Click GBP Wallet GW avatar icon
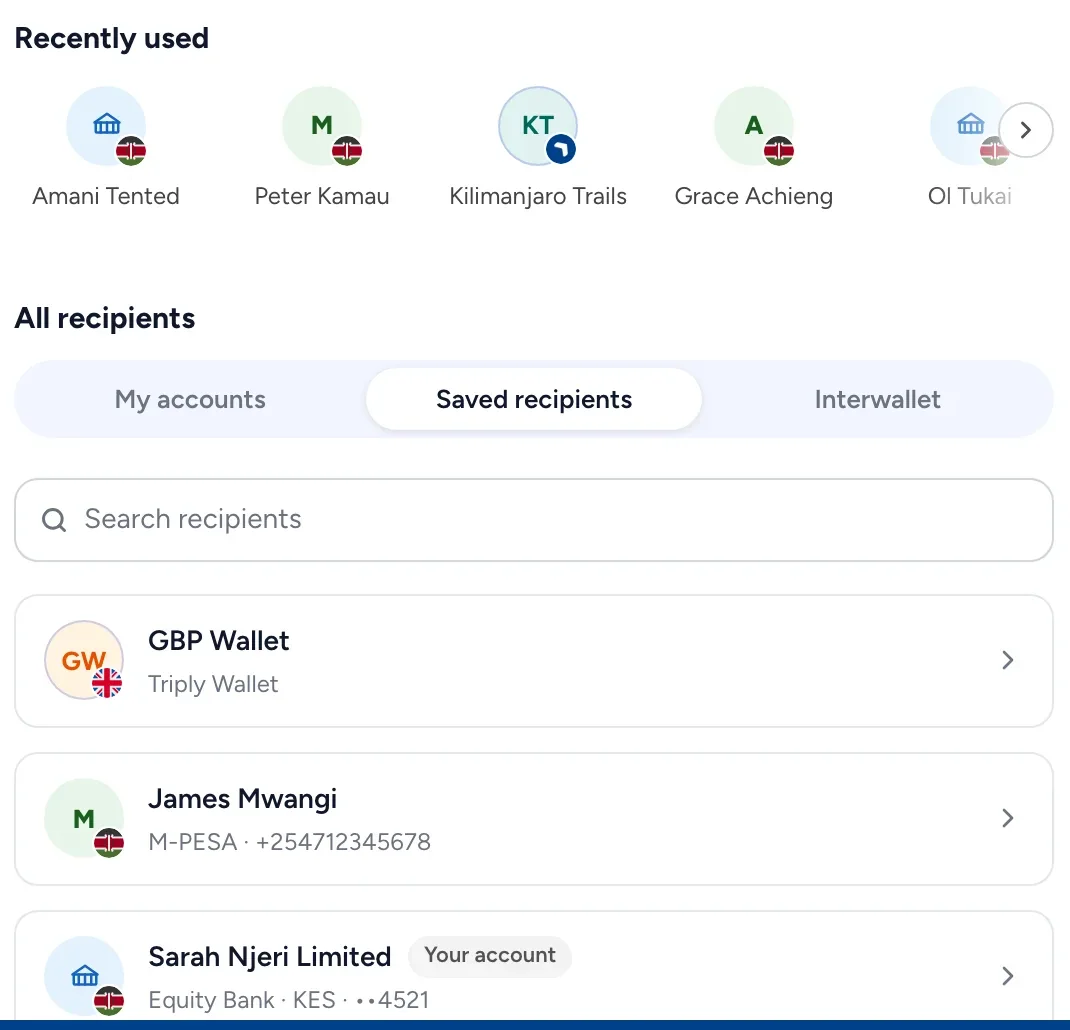The height and width of the screenshot is (1030, 1070). pos(84,660)
